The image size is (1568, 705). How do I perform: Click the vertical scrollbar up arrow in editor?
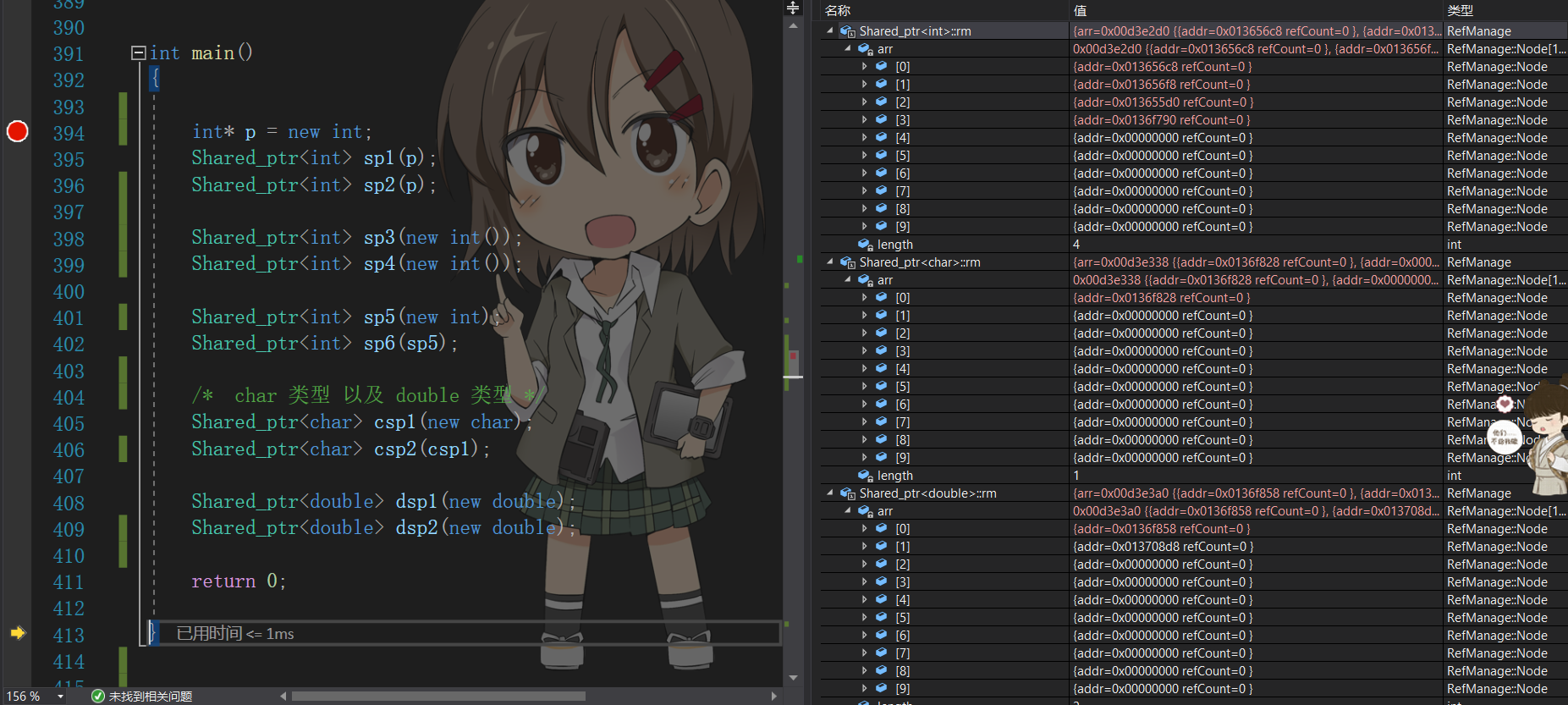[x=793, y=25]
